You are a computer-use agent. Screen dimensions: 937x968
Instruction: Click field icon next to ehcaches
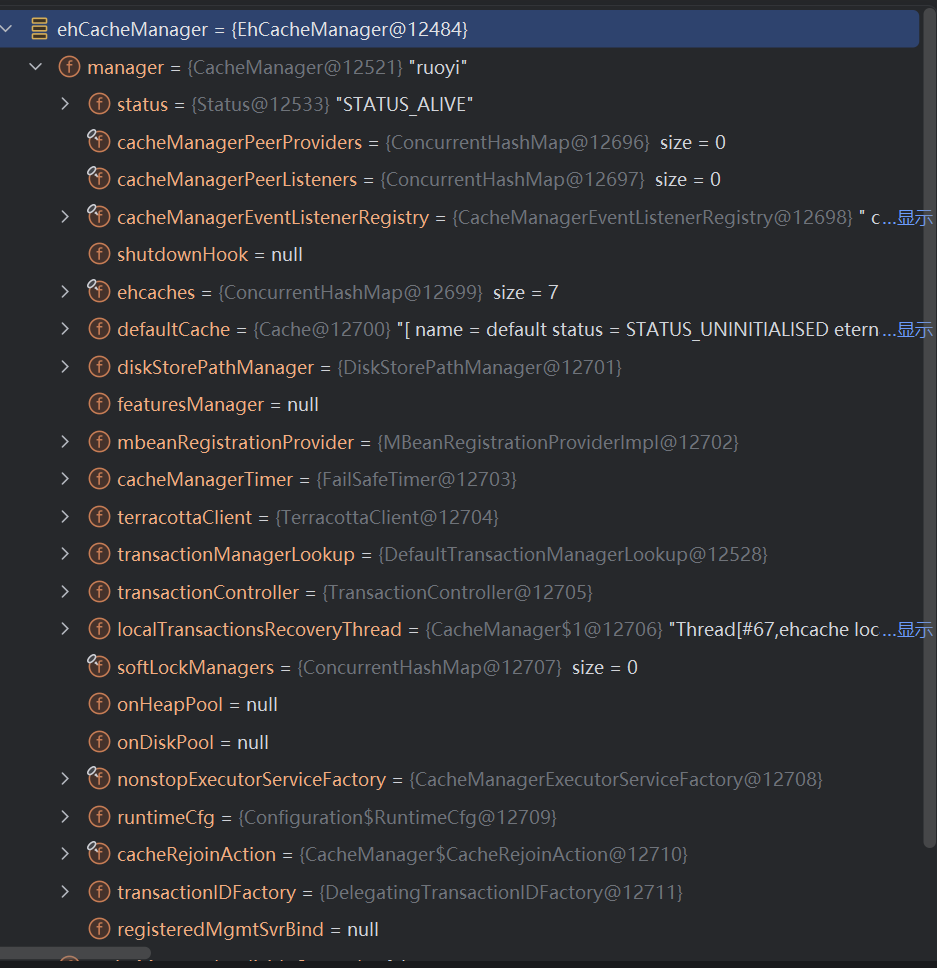pyautogui.click(x=98, y=291)
